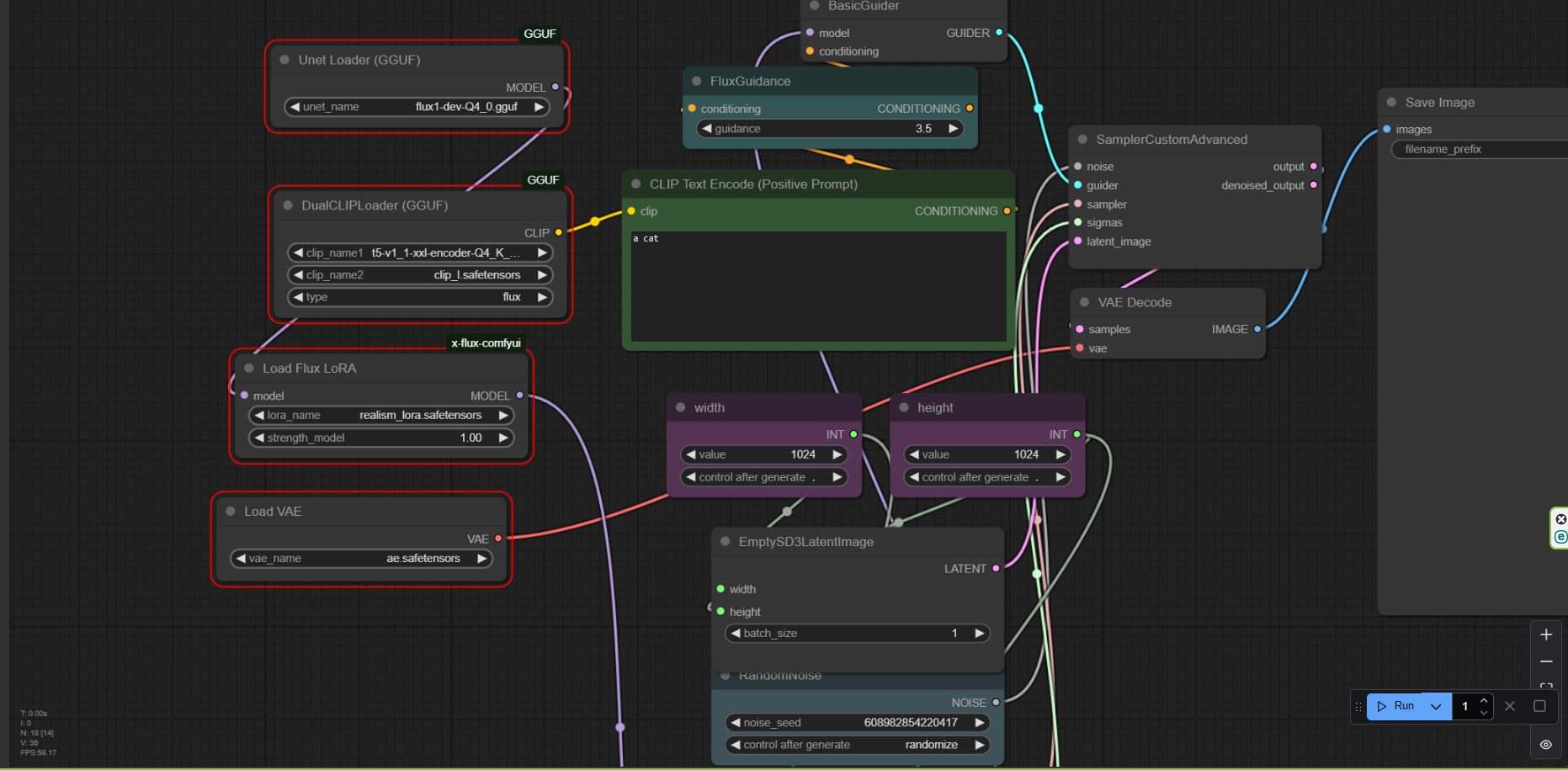This screenshot has height=770, width=1568.
Task: Click the filename_prefix field
Action: 1477,150
